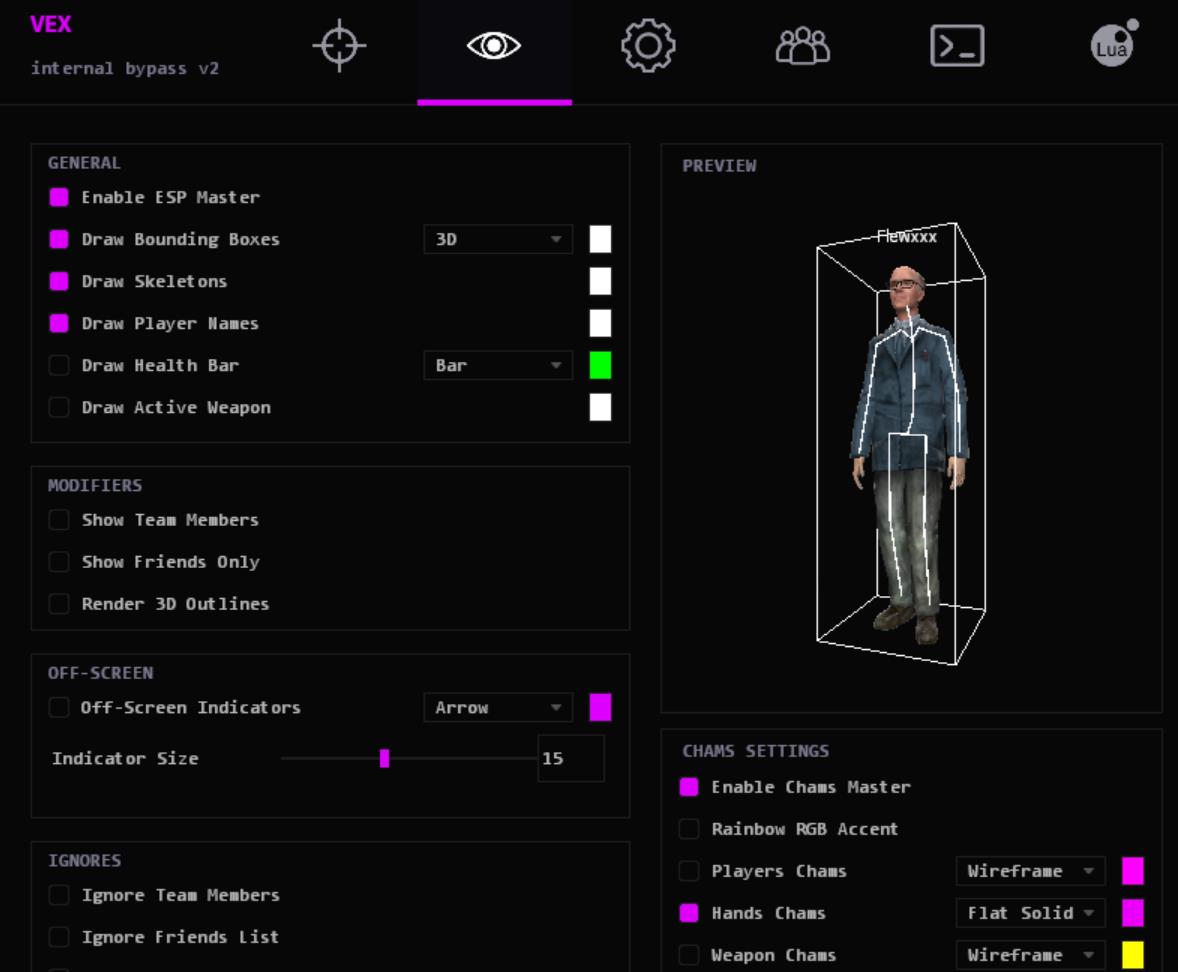Open the health Bar style dropdown
Image resolution: width=1178 pixels, height=972 pixels.
click(x=498, y=365)
